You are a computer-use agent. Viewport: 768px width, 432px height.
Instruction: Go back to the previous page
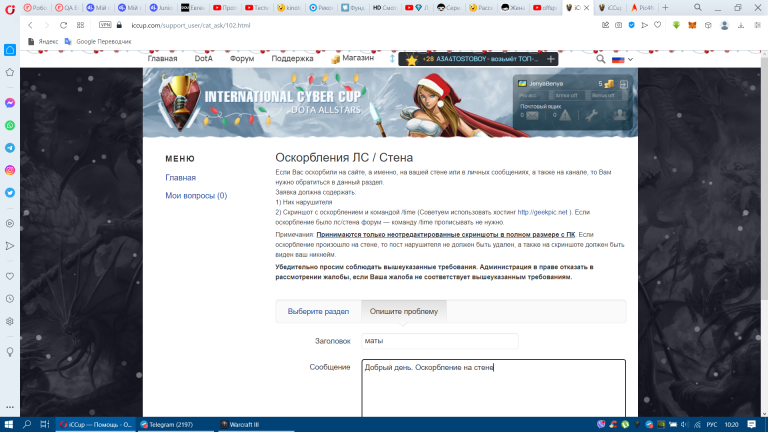point(30,25)
